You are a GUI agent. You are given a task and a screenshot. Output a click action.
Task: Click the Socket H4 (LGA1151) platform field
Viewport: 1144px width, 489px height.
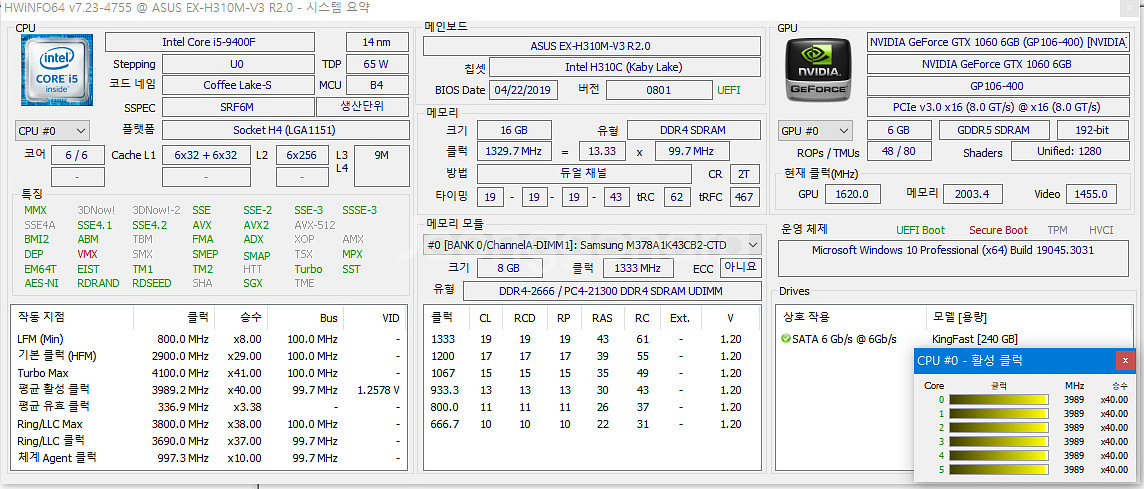point(285,131)
